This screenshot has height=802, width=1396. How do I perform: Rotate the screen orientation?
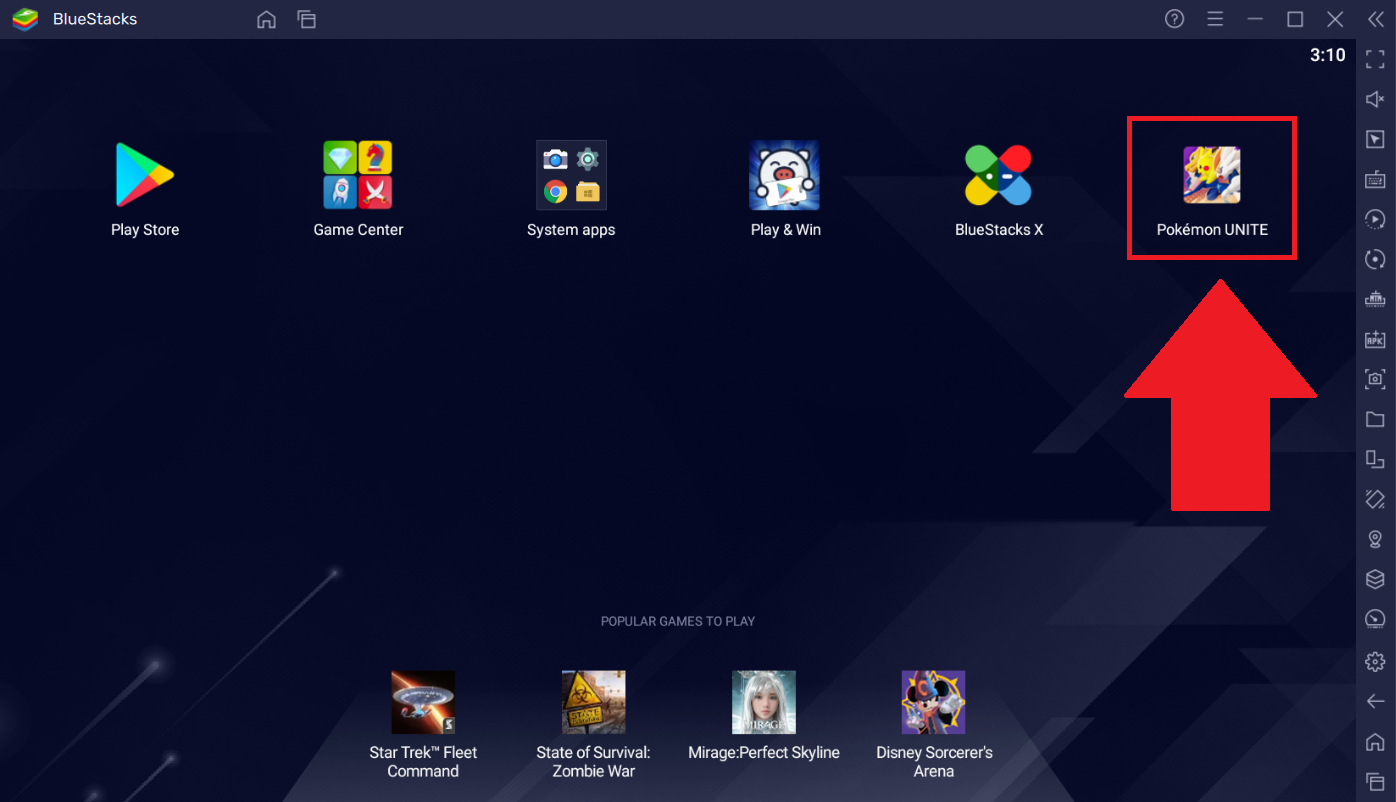point(1375,459)
